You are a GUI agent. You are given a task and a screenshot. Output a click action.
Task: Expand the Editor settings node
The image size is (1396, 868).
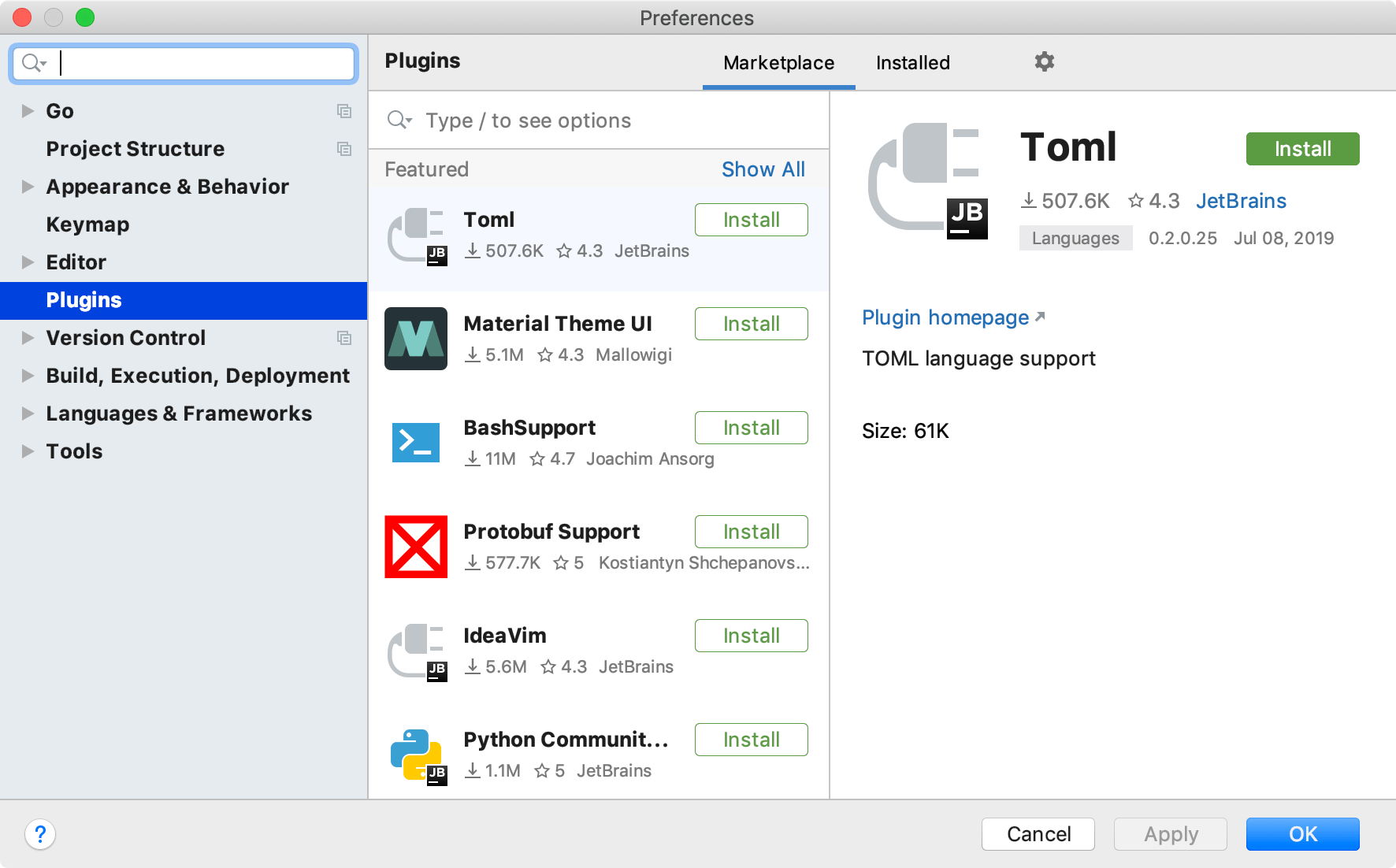(28, 262)
